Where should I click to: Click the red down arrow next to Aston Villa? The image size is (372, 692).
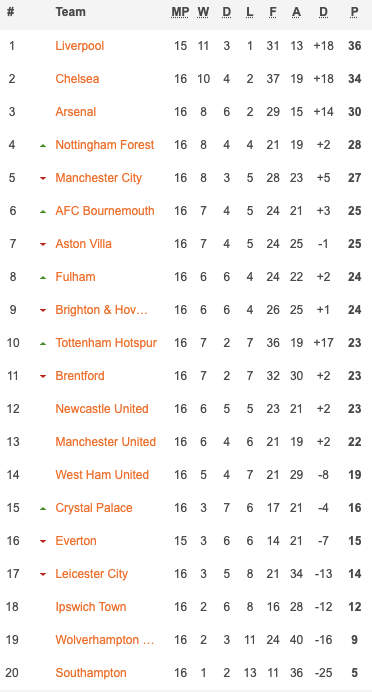(43, 244)
